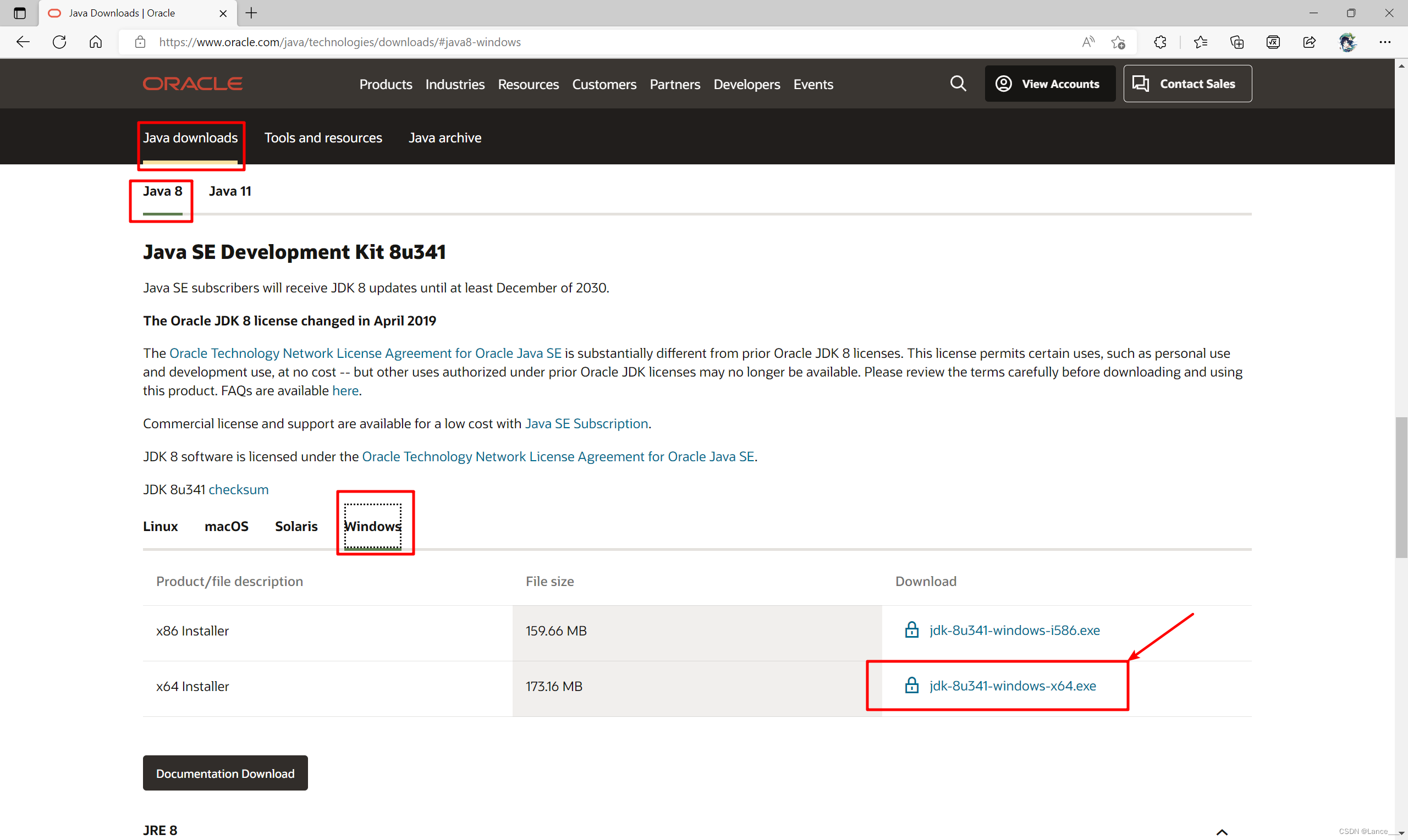
Task: Click the x86 Installer description cell
Action: [327, 633]
